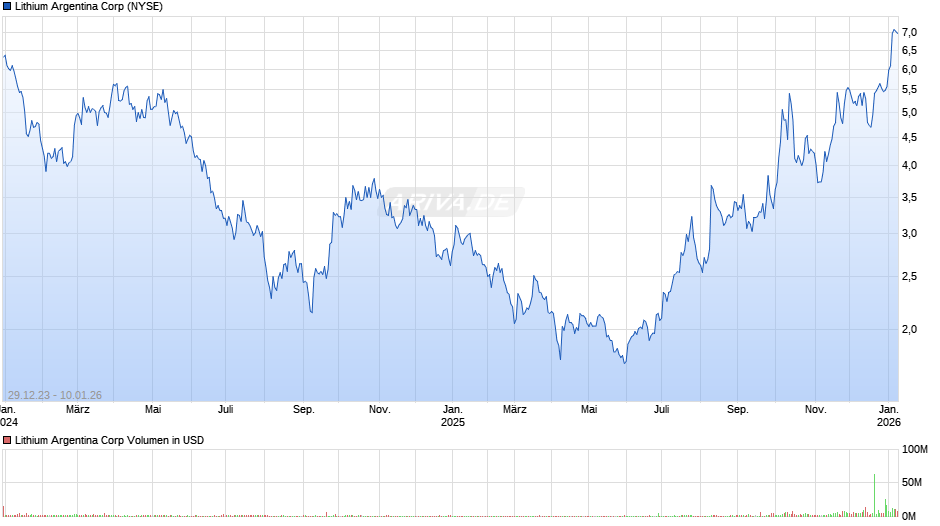Click the 50M volume axis label
940x526 pixels.
point(912,483)
